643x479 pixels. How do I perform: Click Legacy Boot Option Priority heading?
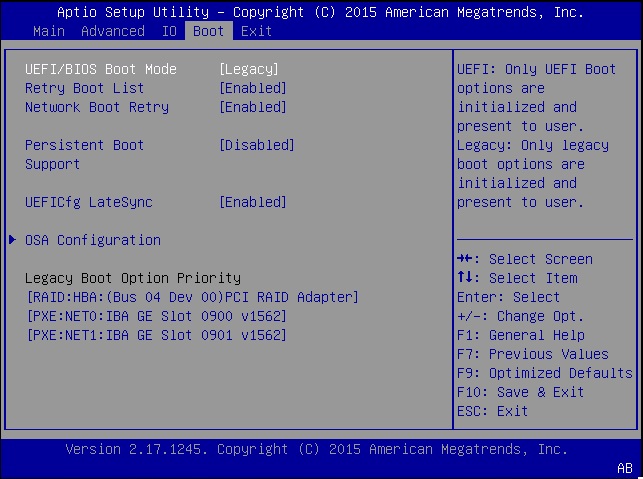pyautogui.click(x=133, y=278)
